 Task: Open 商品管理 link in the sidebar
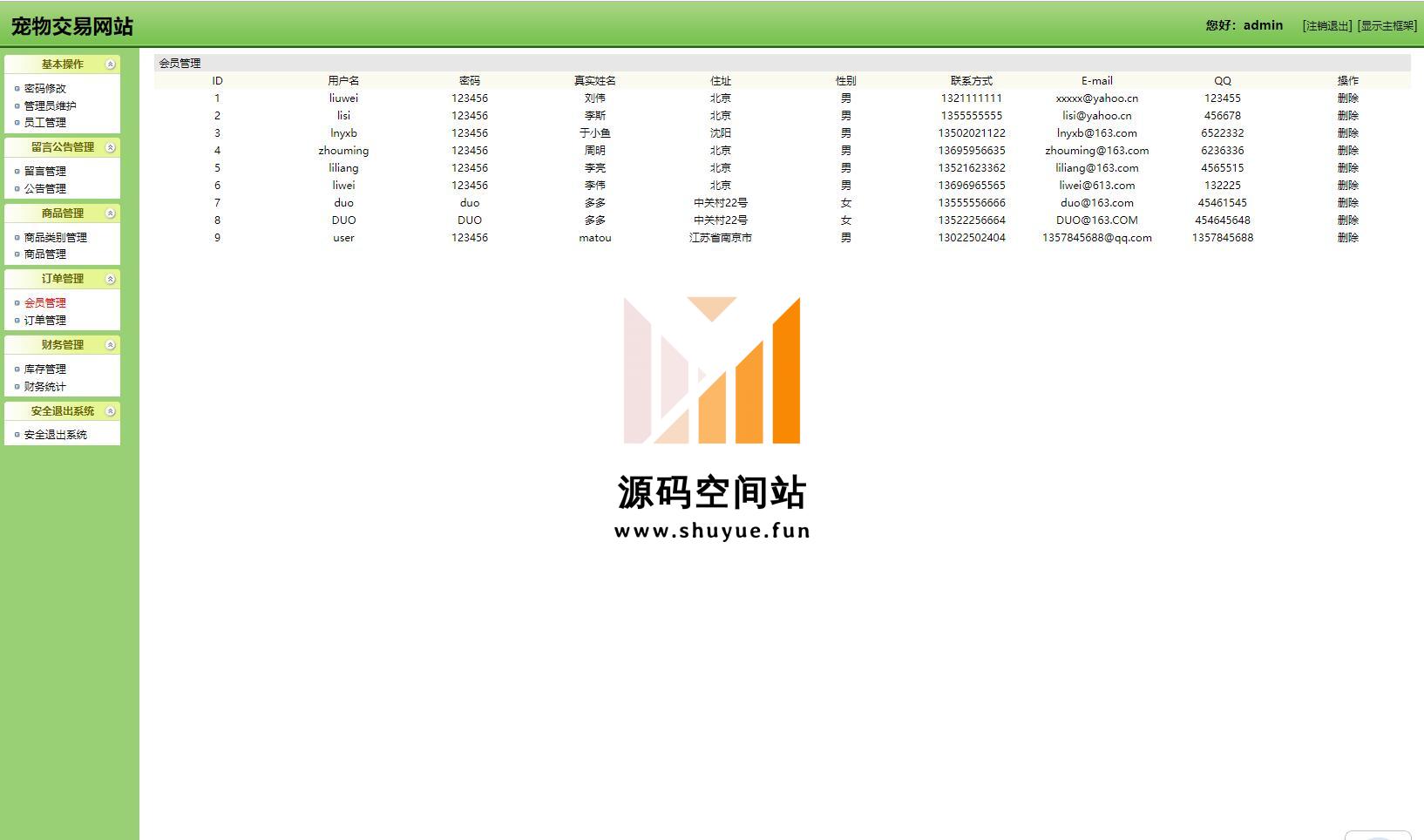click(45, 254)
